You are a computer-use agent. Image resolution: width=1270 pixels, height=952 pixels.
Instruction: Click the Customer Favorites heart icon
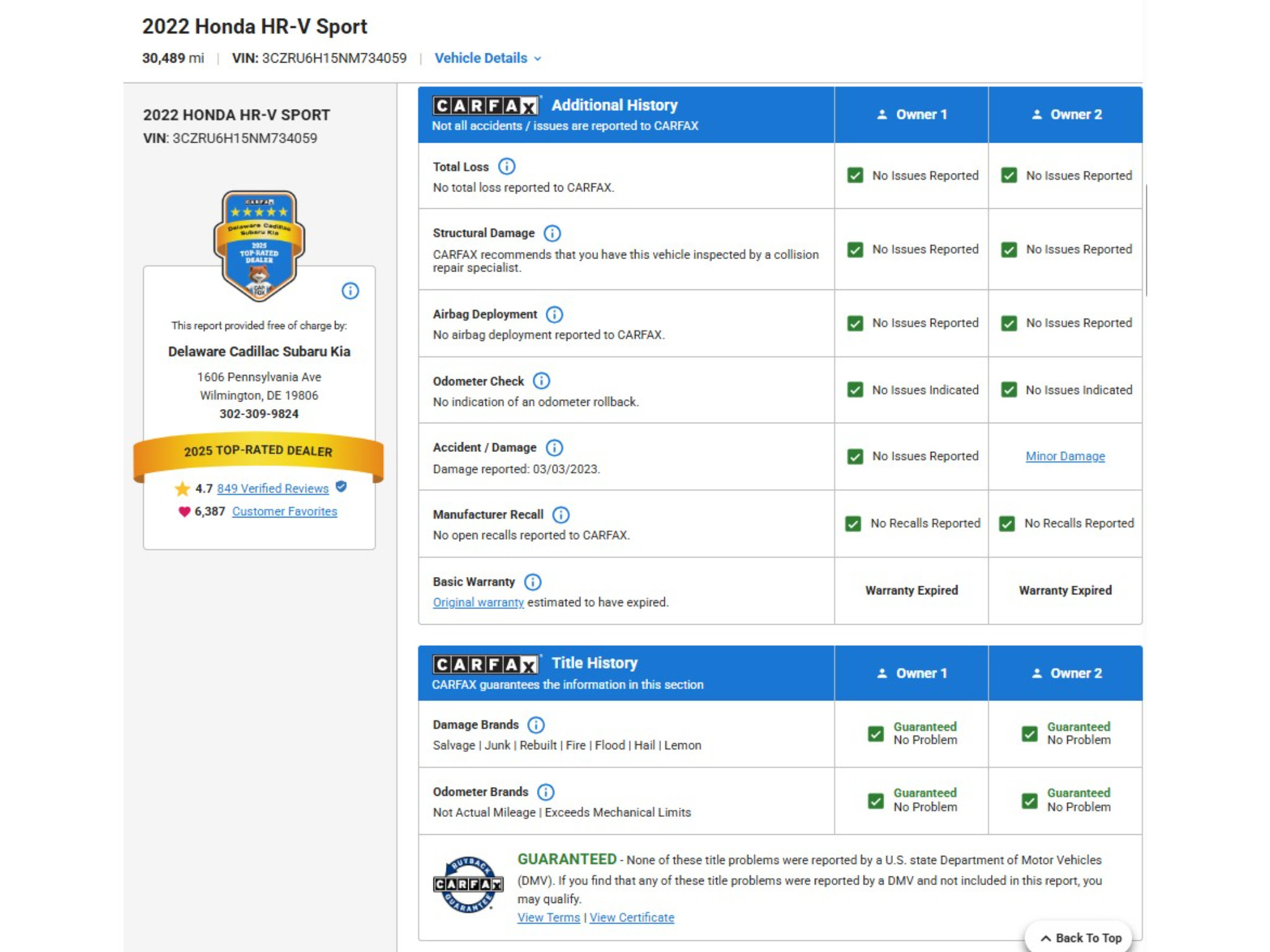[184, 511]
